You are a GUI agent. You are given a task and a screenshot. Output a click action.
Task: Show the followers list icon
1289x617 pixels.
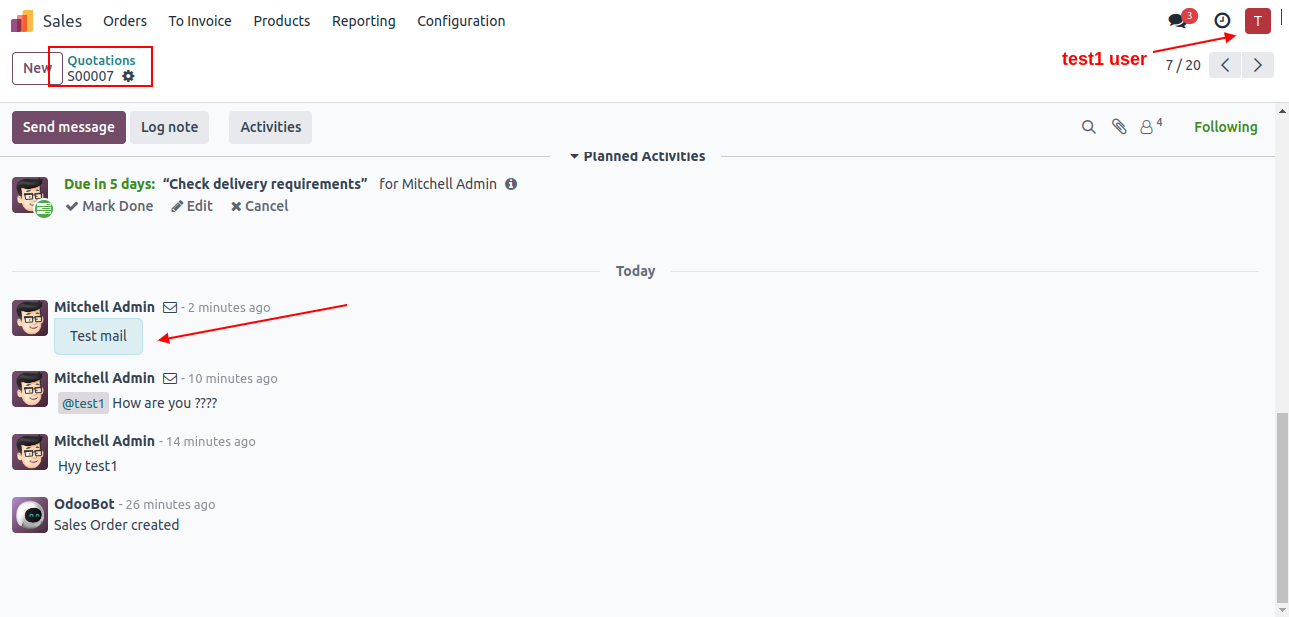[x=1151, y=127]
